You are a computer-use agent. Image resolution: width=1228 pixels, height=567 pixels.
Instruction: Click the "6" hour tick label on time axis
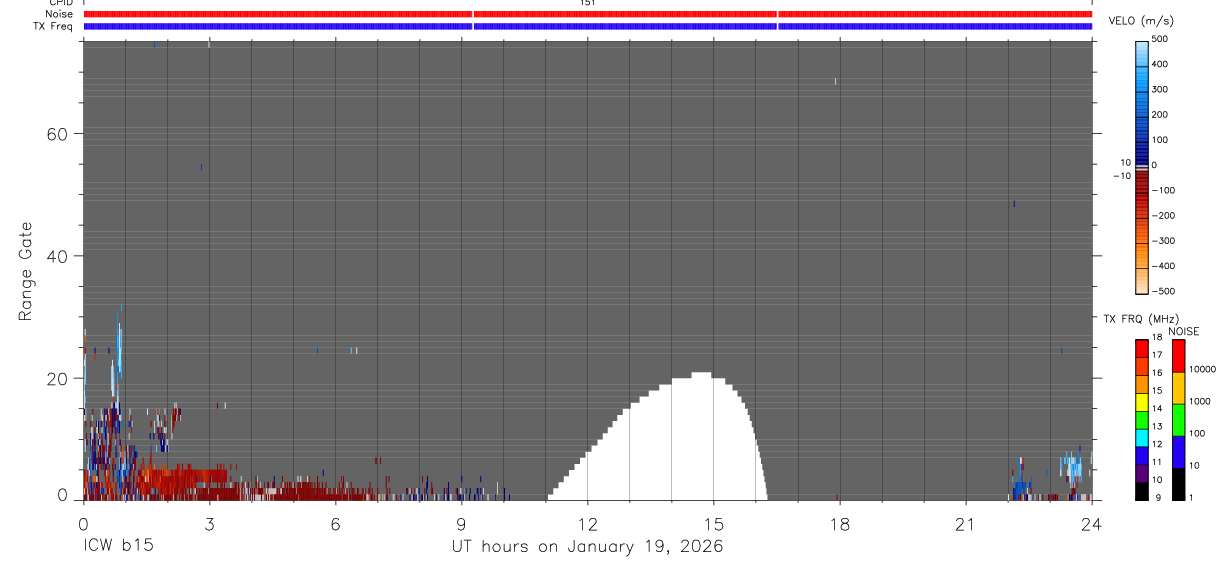pyautogui.click(x=335, y=523)
